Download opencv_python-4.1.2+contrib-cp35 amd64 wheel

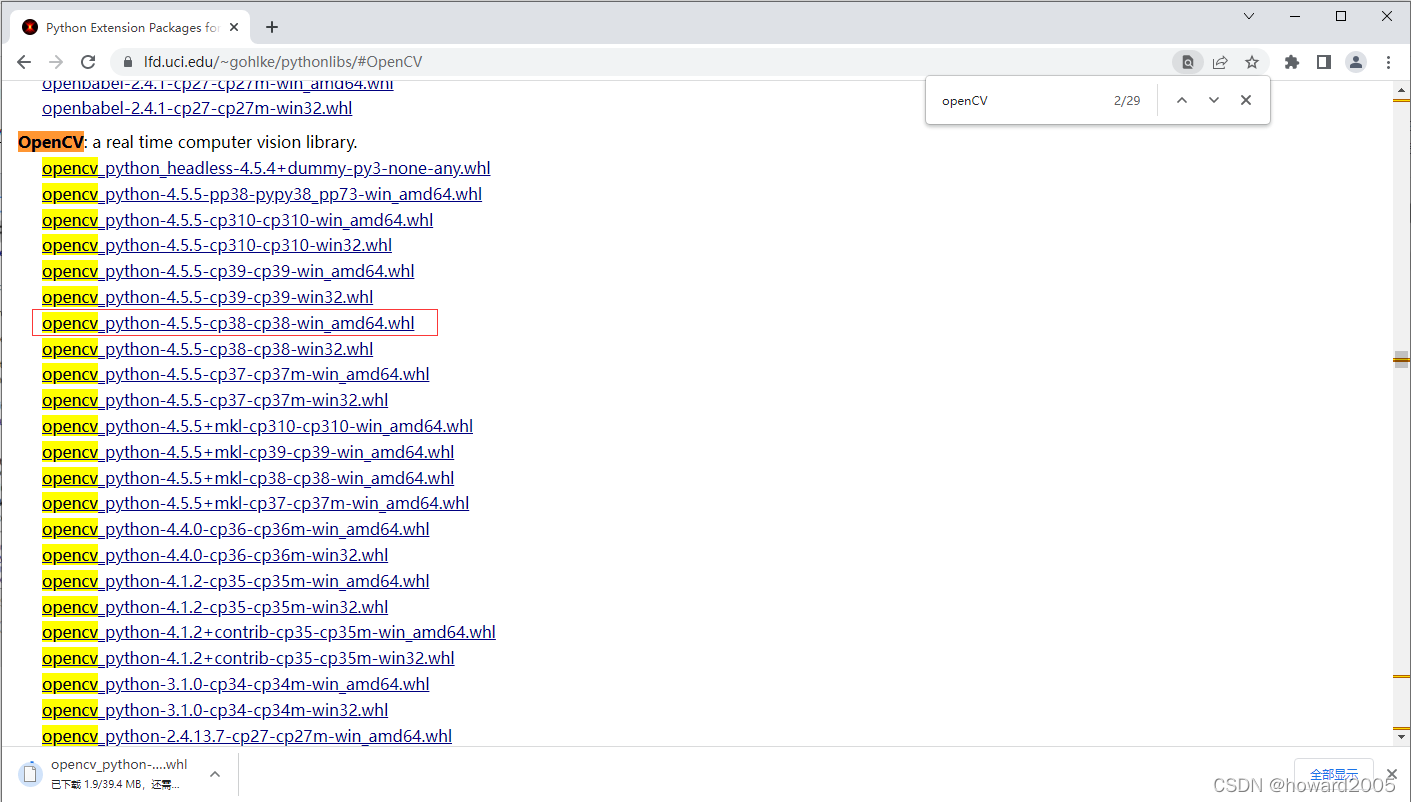pos(269,632)
